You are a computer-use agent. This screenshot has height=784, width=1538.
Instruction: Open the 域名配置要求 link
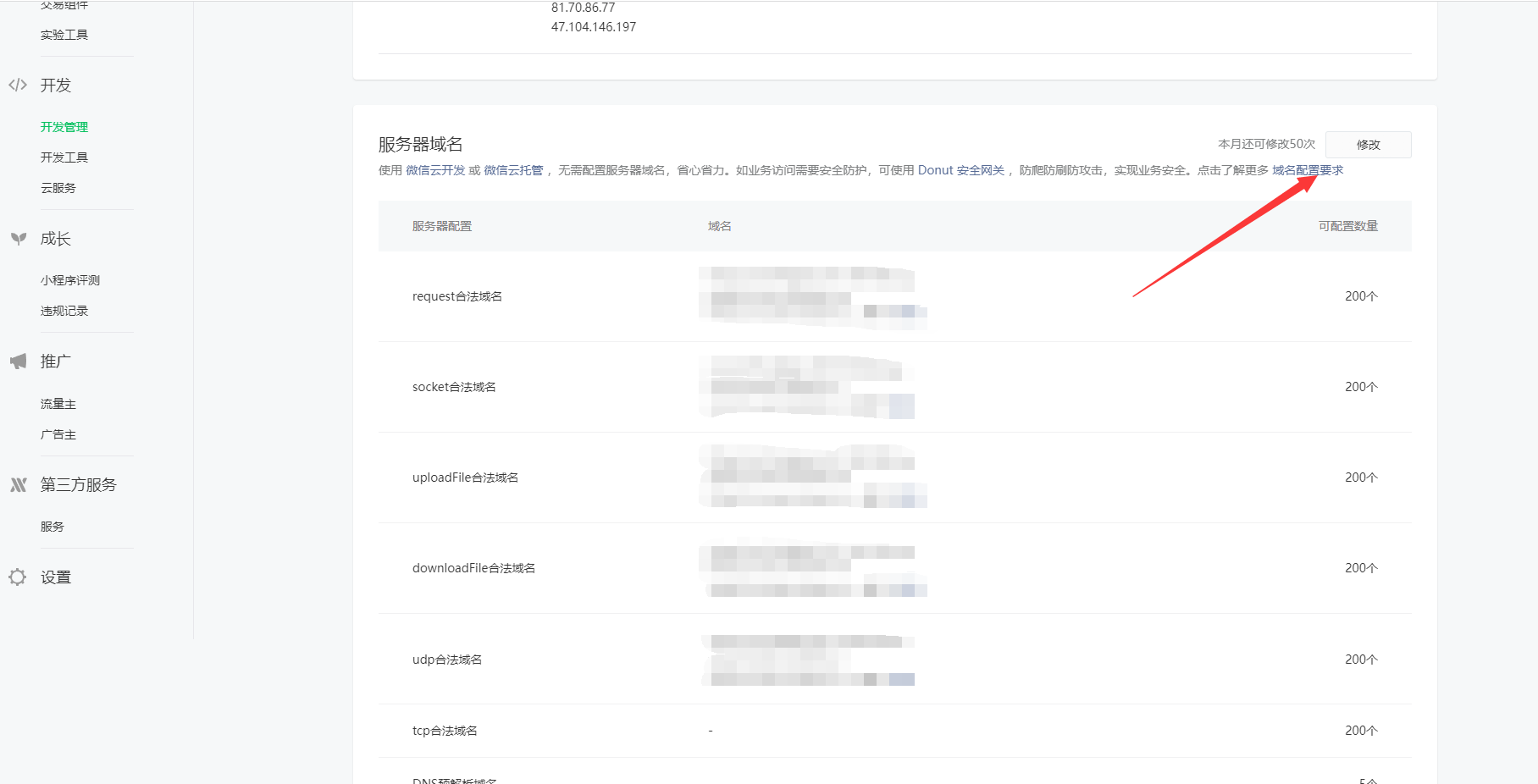1307,170
